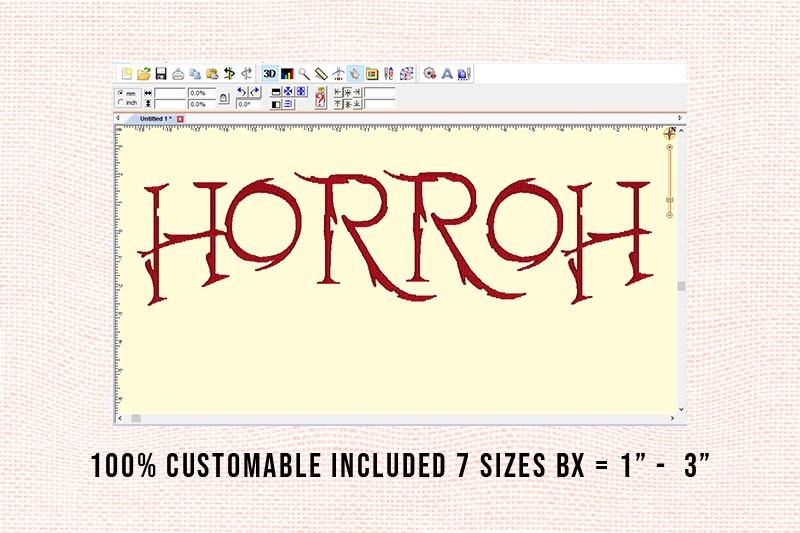This screenshot has width=800, height=533.
Task: Pick the ruler measure tool
Action: click(x=321, y=74)
